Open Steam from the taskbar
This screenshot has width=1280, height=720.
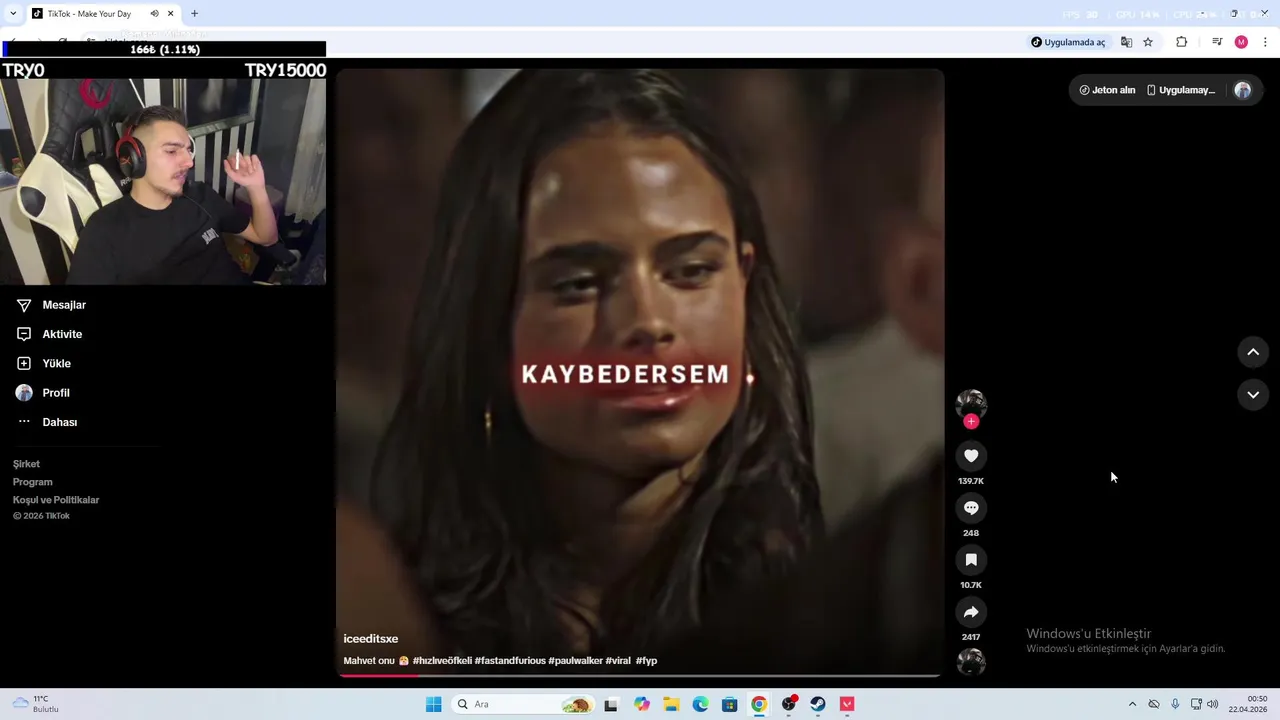pos(818,704)
